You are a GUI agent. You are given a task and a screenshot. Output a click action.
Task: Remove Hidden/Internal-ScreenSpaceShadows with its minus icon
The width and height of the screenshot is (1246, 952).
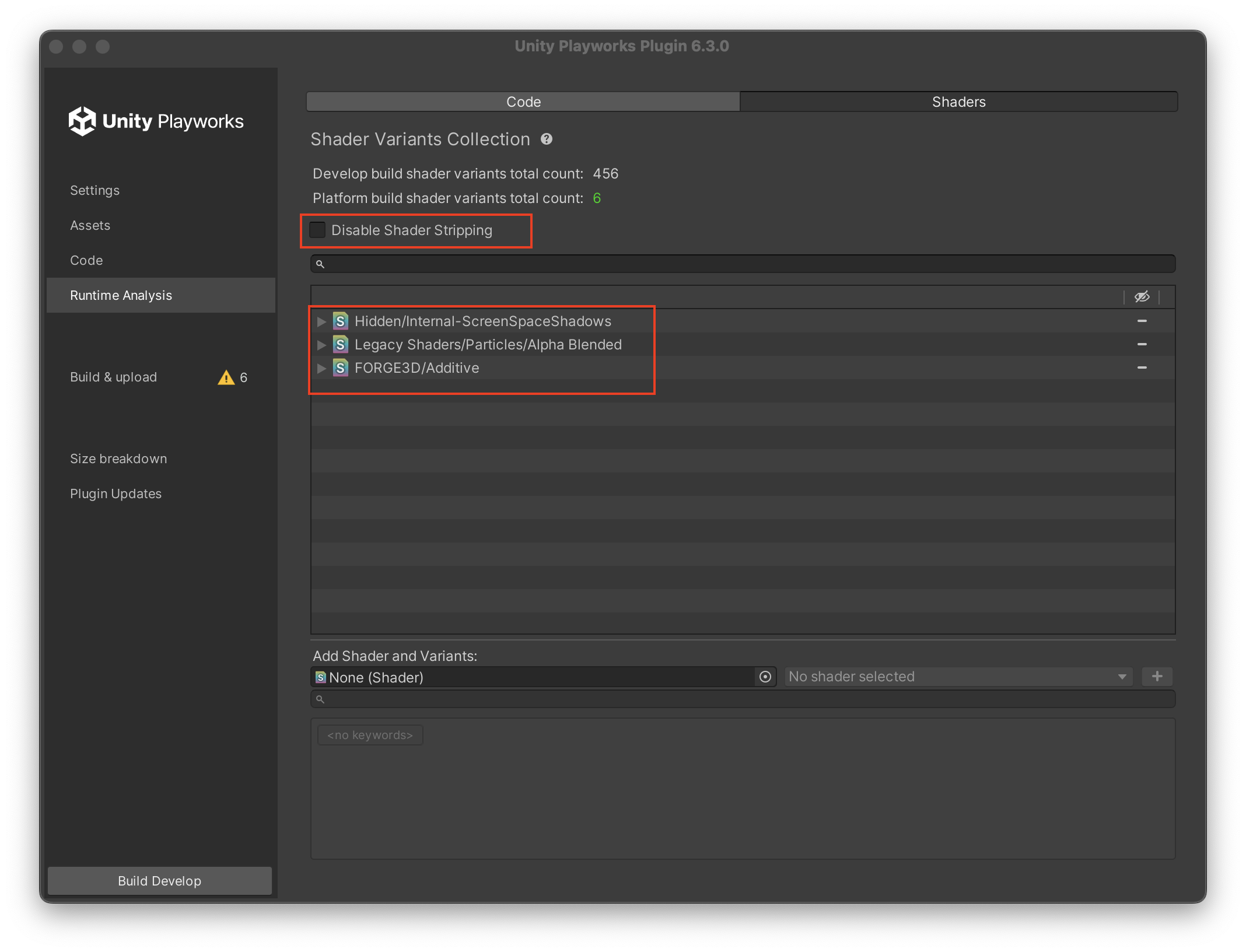point(1142,321)
